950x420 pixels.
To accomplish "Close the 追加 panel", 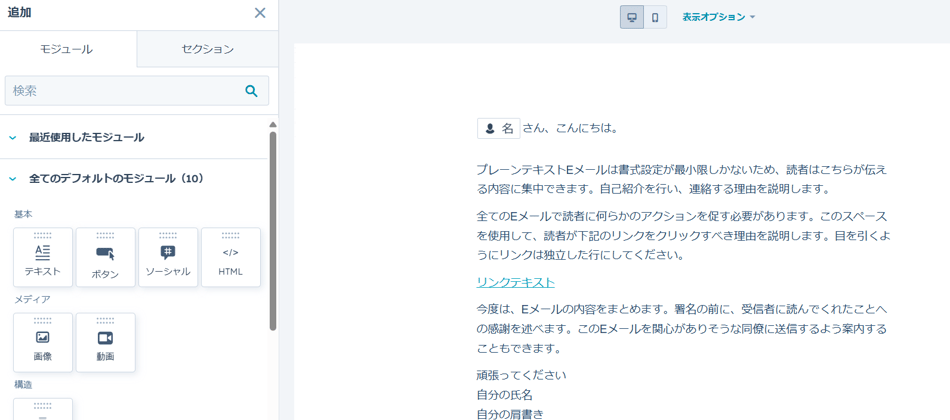I will 260,13.
